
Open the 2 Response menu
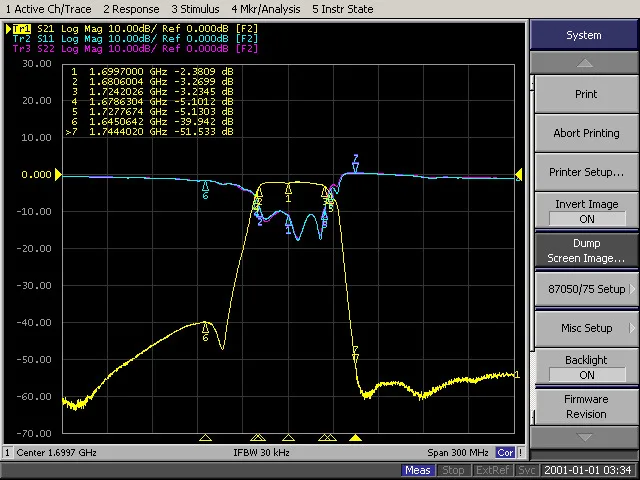131,9
